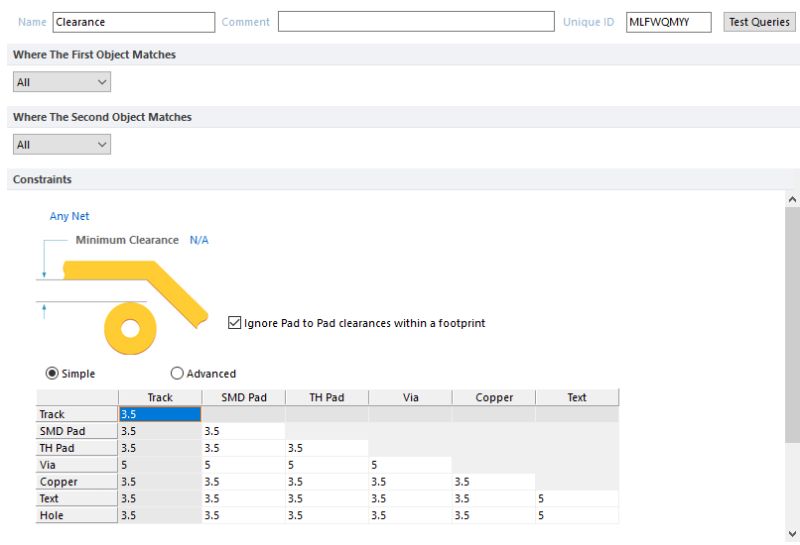Select the Copper row header
800x545 pixels.
coord(77,481)
